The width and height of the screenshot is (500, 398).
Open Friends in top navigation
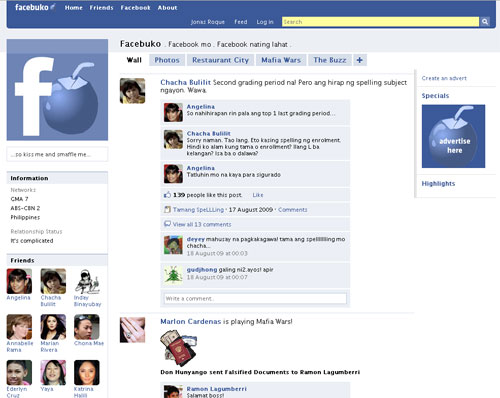point(101,8)
